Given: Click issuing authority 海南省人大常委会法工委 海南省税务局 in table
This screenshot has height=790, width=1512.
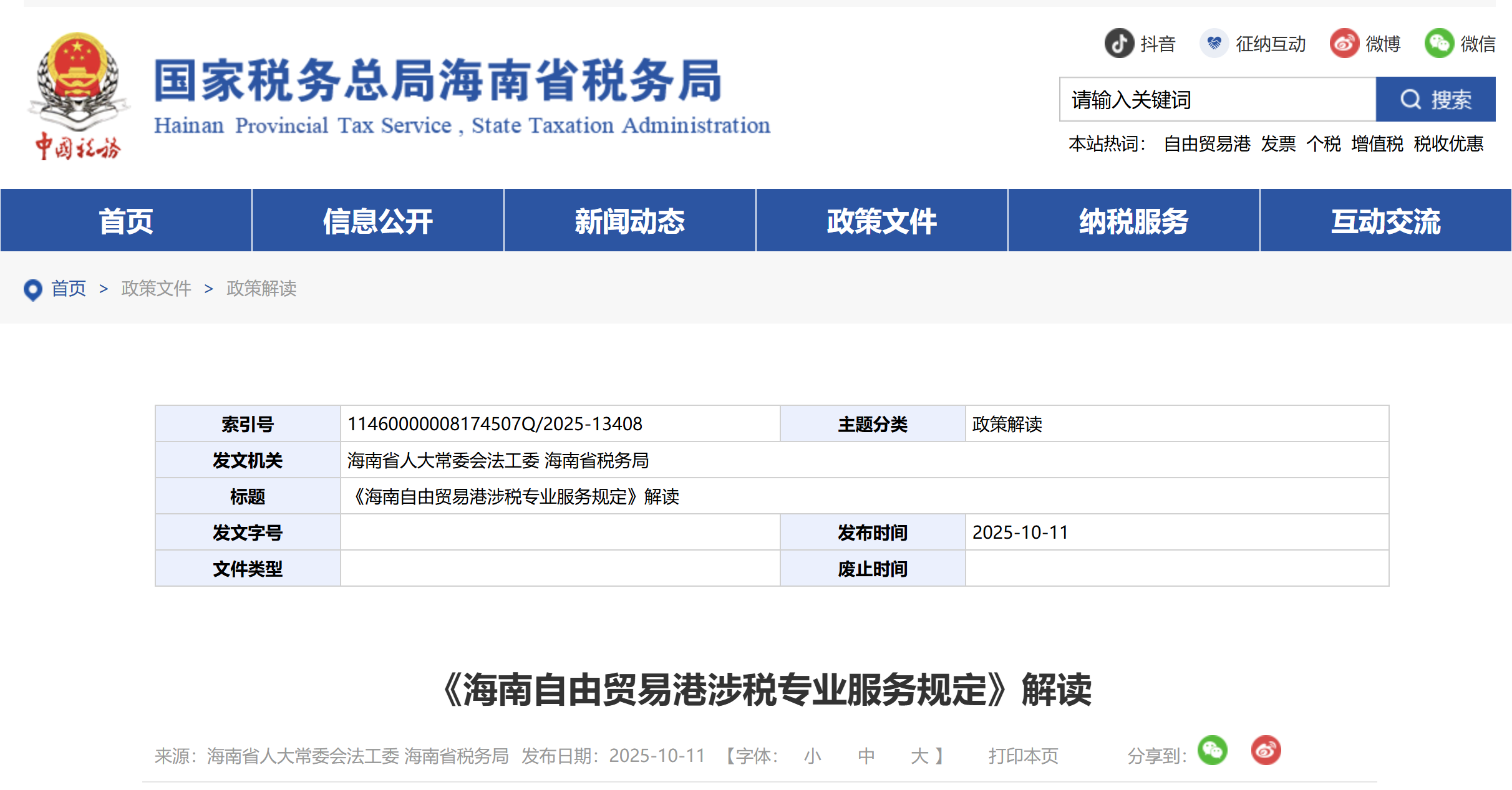Looking at the screenshot, I should pyautogui.click(x=498, y=460).
